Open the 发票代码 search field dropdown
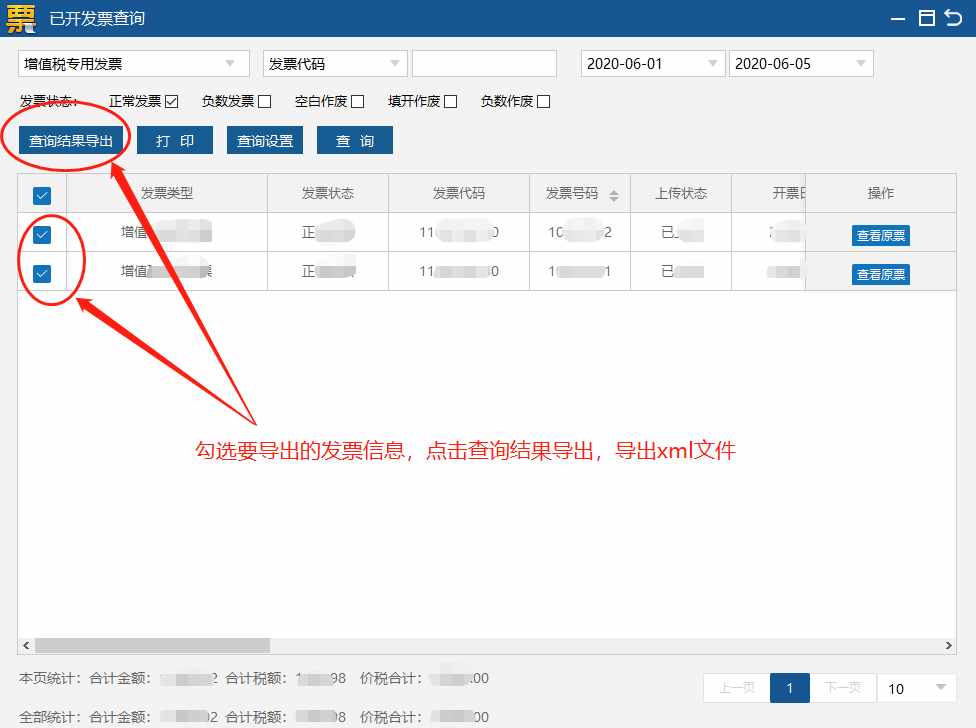Image resolution: width=976 pixels, height=728 pixels. 335,63
